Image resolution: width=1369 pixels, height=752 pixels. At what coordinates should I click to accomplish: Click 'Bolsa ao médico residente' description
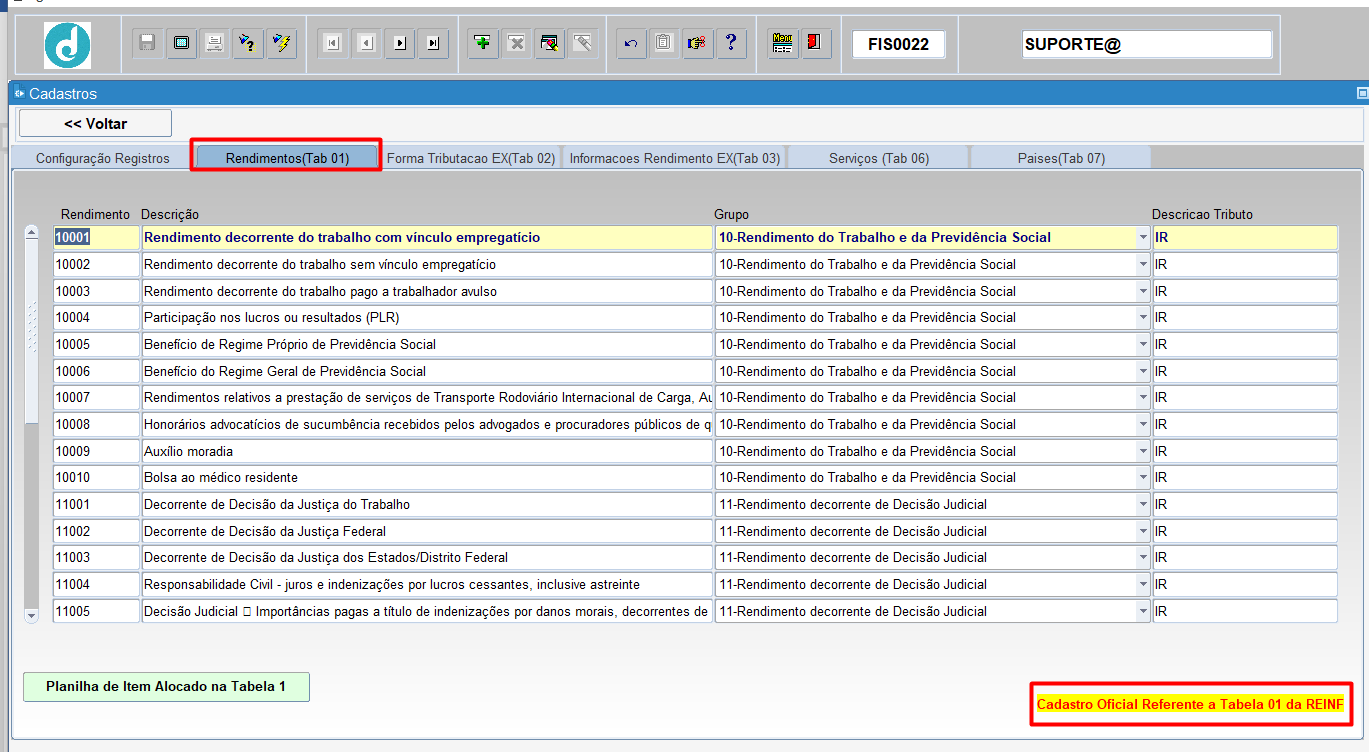point(427,478)
